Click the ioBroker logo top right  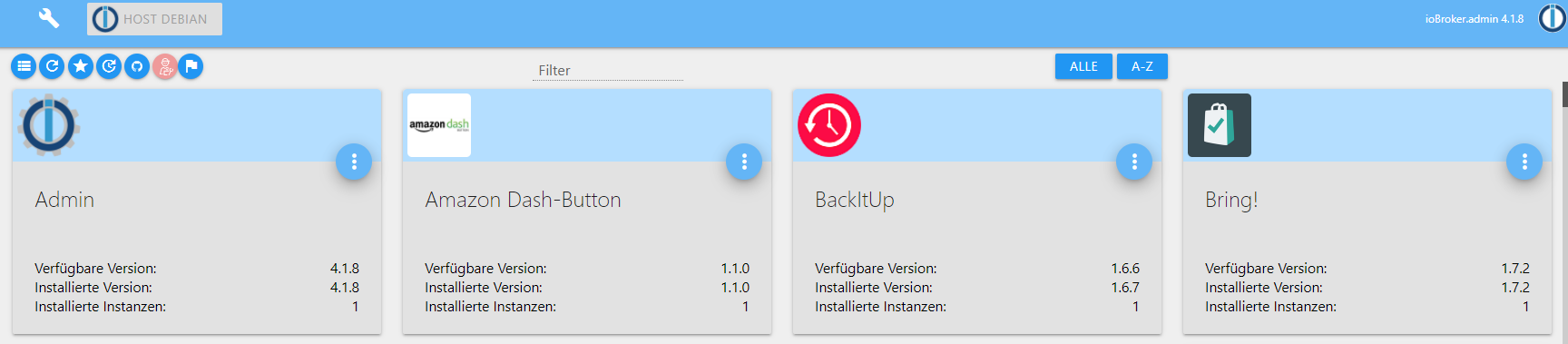coord(1553,18)
